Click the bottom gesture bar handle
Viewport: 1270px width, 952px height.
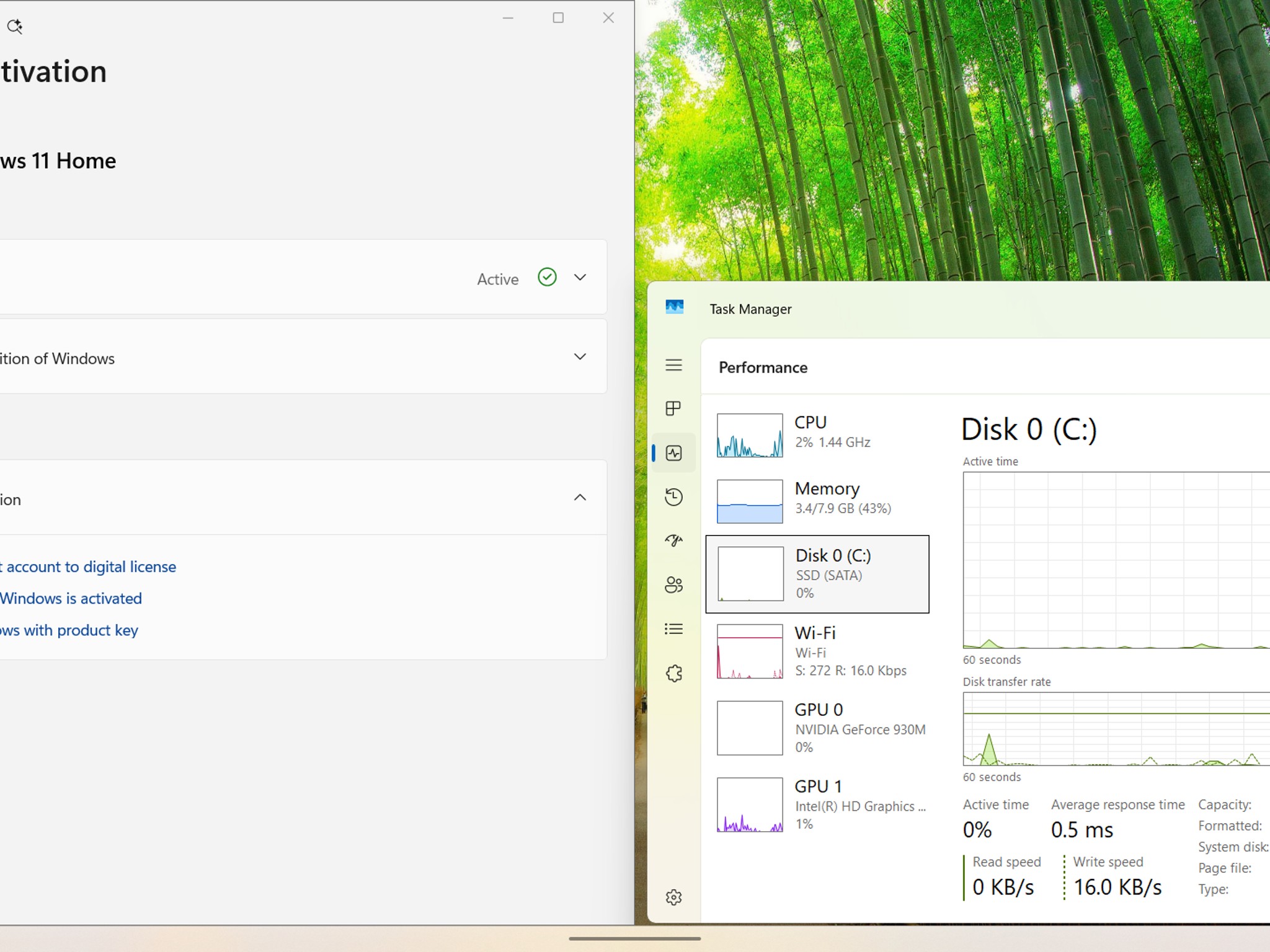click(635, 938)
